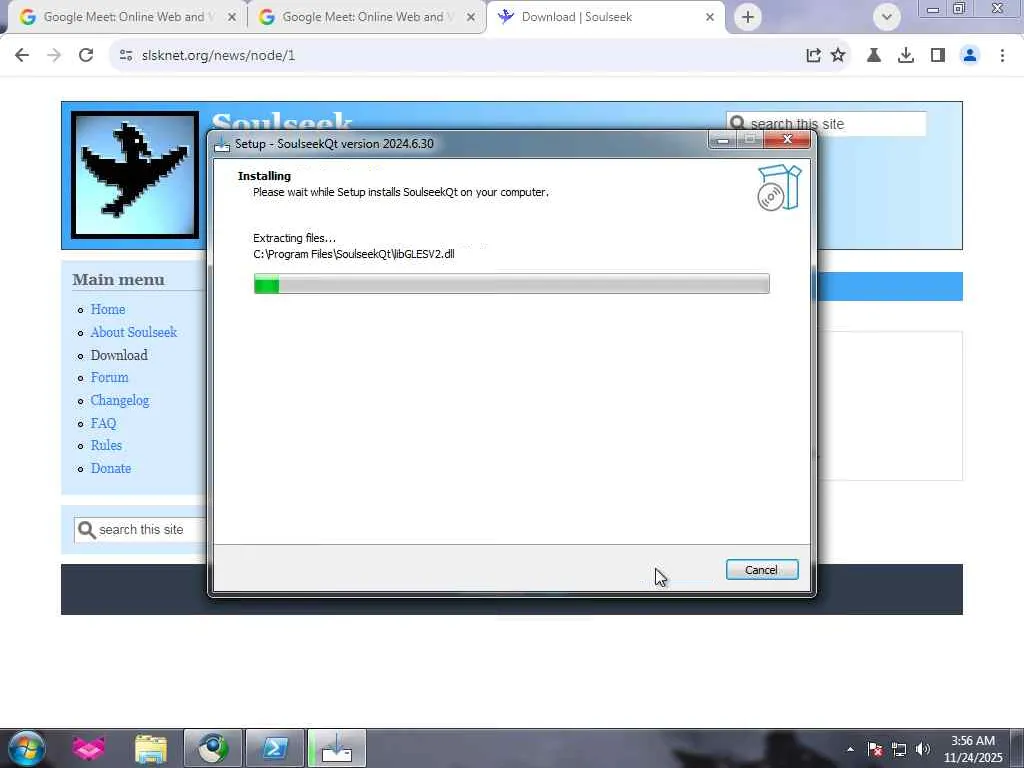Switch to the browser taskbar button

[213, 748]
